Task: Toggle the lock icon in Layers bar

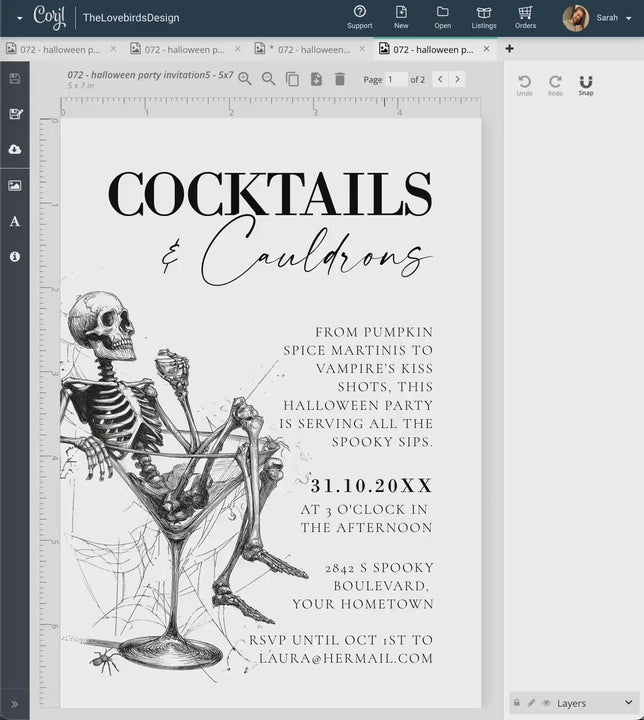Action: (517, 703)
